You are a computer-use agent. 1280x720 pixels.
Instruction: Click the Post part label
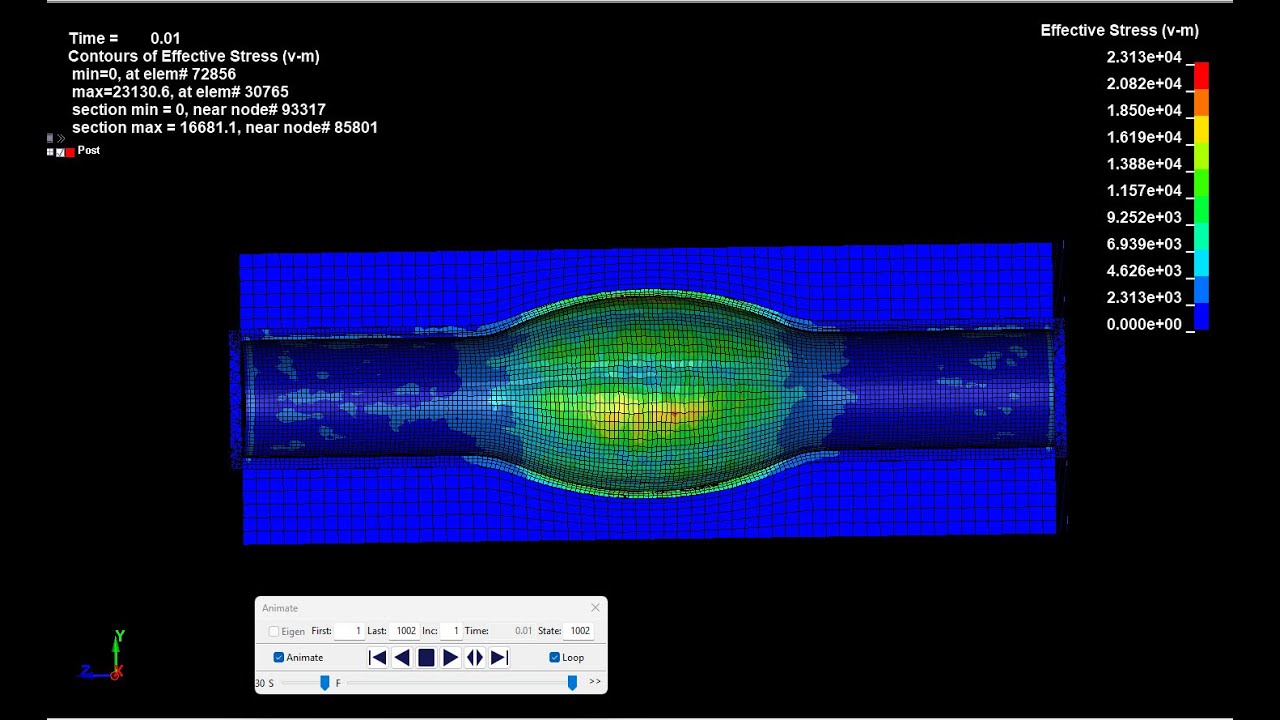89,151
